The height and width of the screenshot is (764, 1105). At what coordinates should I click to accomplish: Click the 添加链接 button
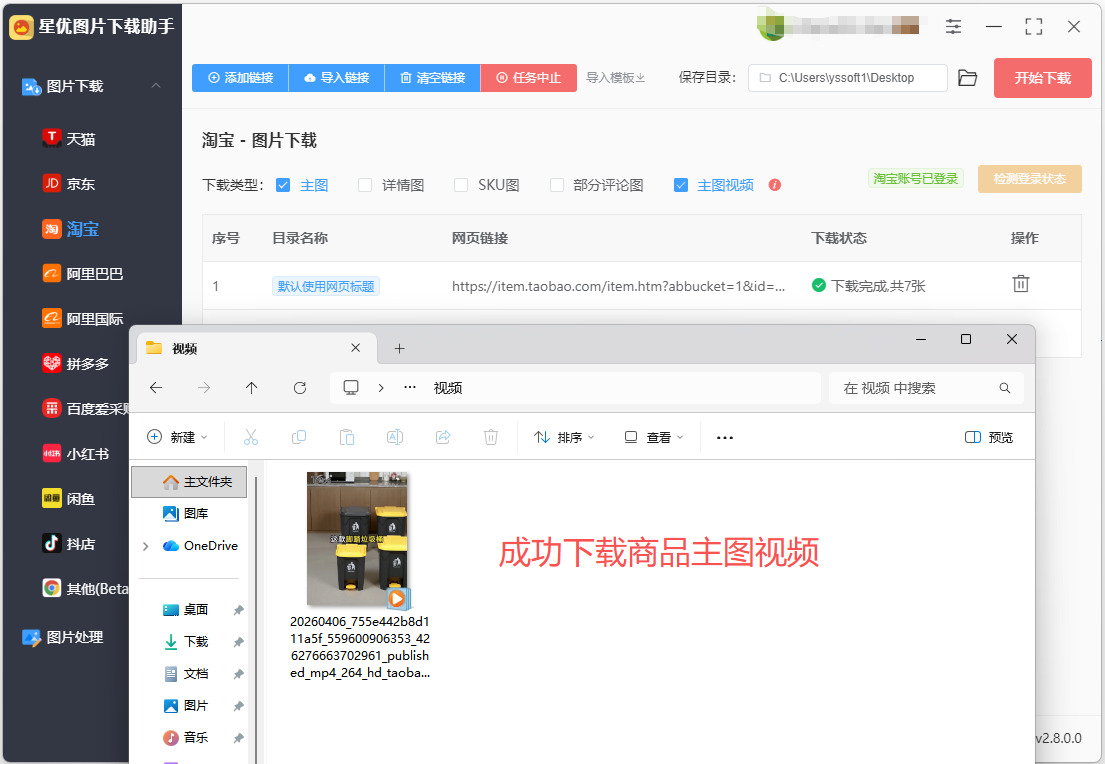coord(240,78)
